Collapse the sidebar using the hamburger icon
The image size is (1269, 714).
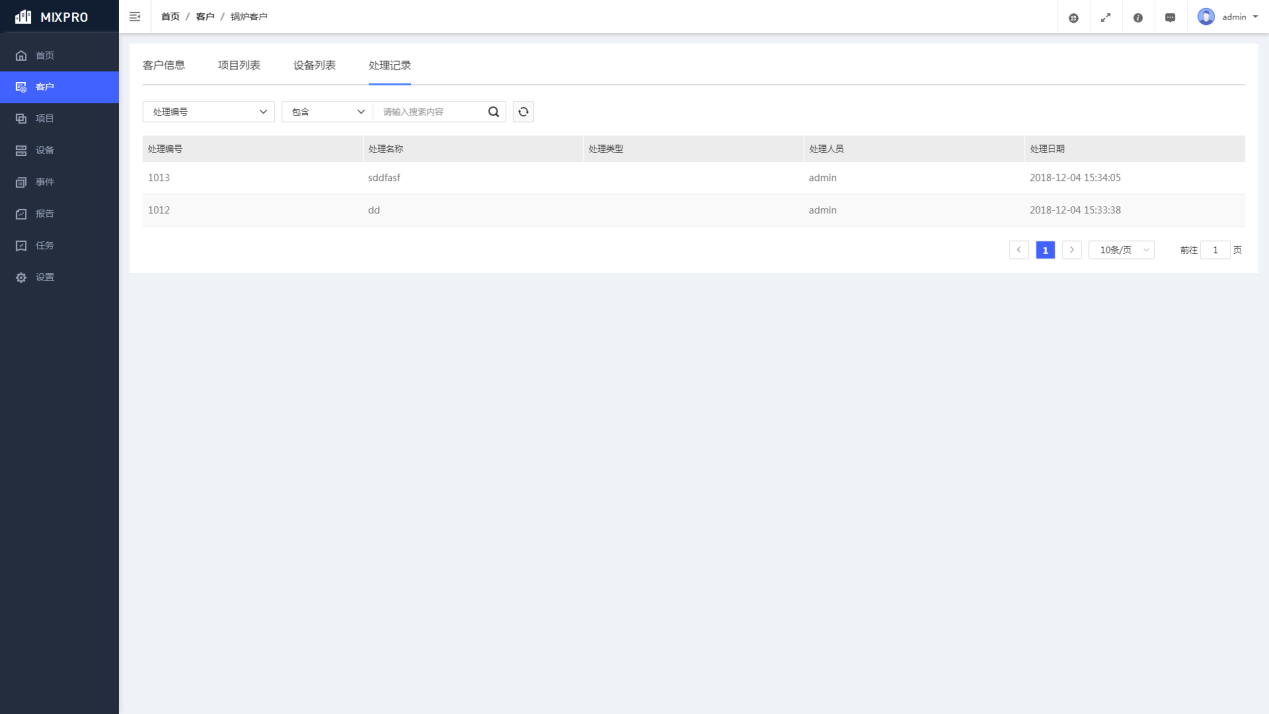(x=135, y=17)
